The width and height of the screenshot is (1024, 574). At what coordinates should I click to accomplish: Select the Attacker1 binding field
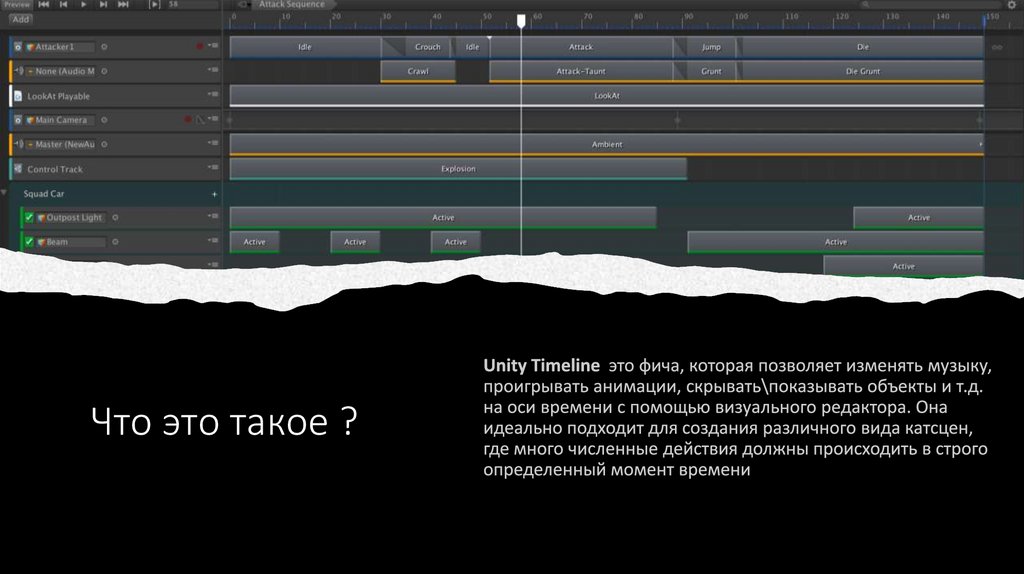pyautogui.click(x=60, y=47)
